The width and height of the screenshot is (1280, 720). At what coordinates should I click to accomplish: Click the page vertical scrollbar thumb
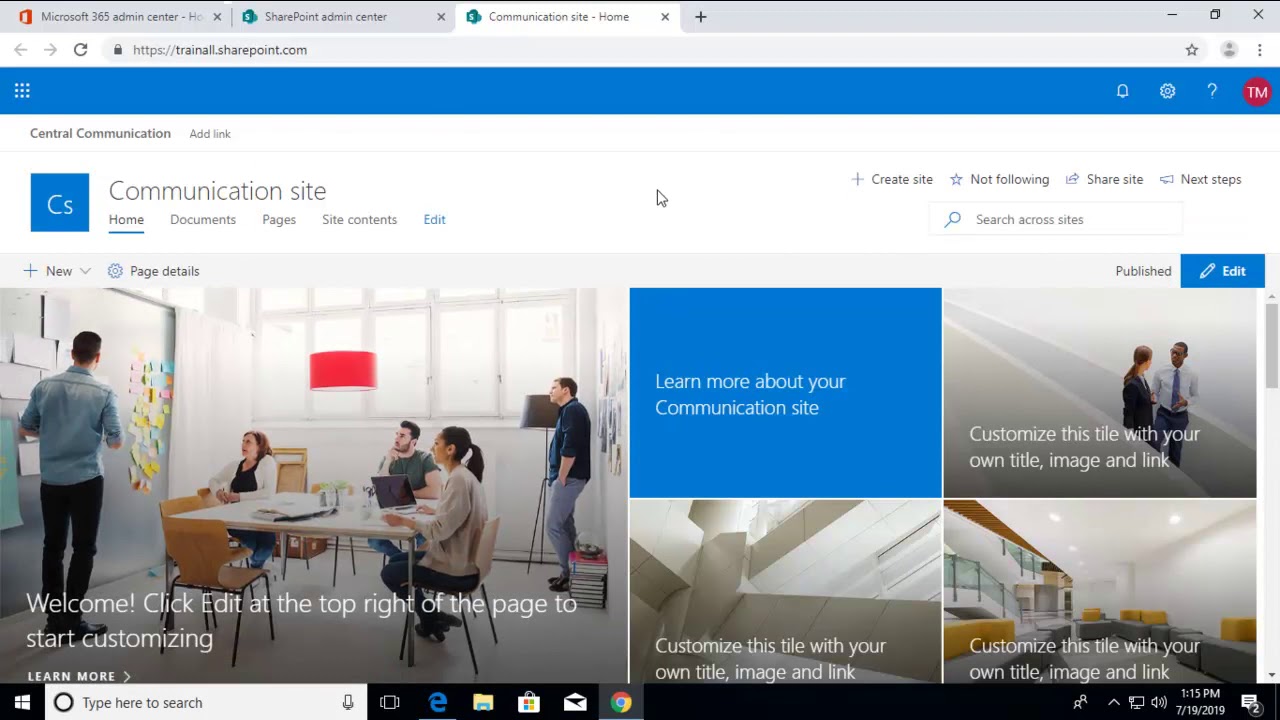coord(1272,346)
